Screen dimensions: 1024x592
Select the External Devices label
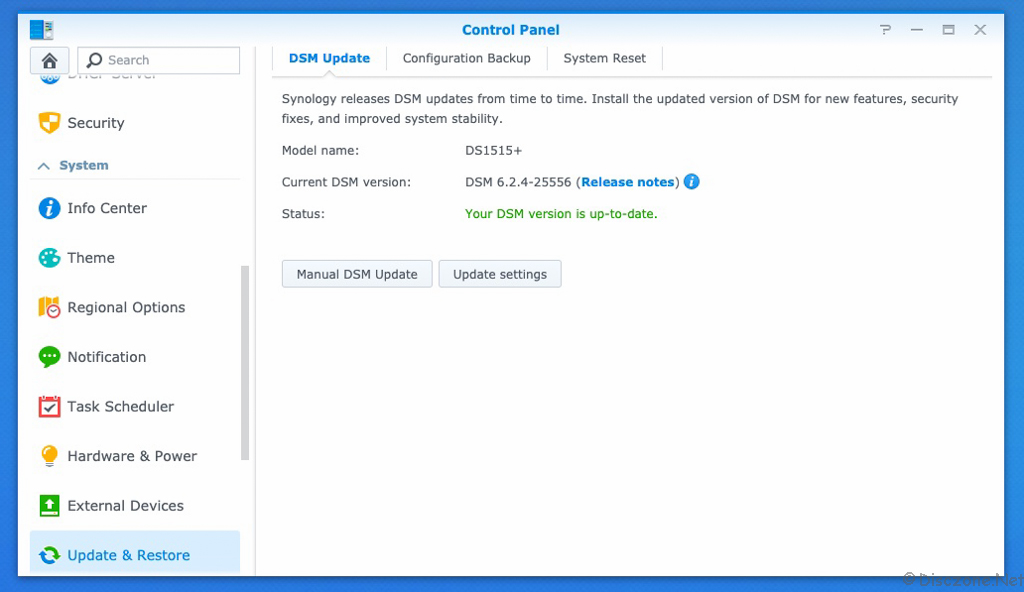point(125,506)
